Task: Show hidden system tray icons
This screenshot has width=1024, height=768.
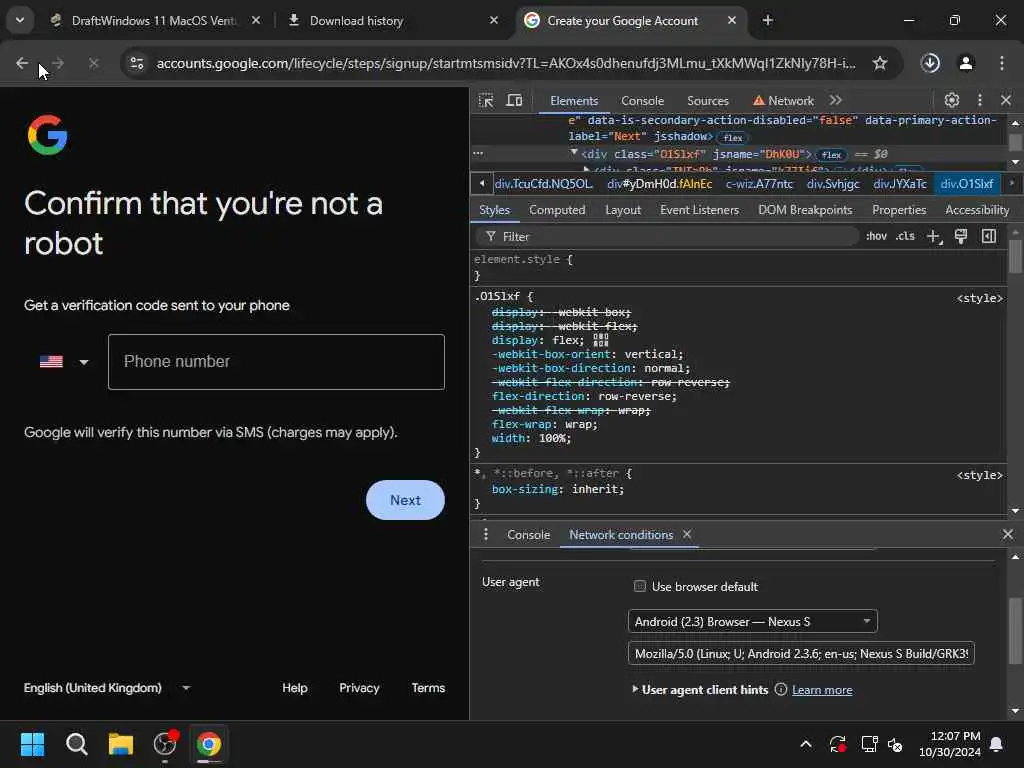Action: tap(806, 744)
